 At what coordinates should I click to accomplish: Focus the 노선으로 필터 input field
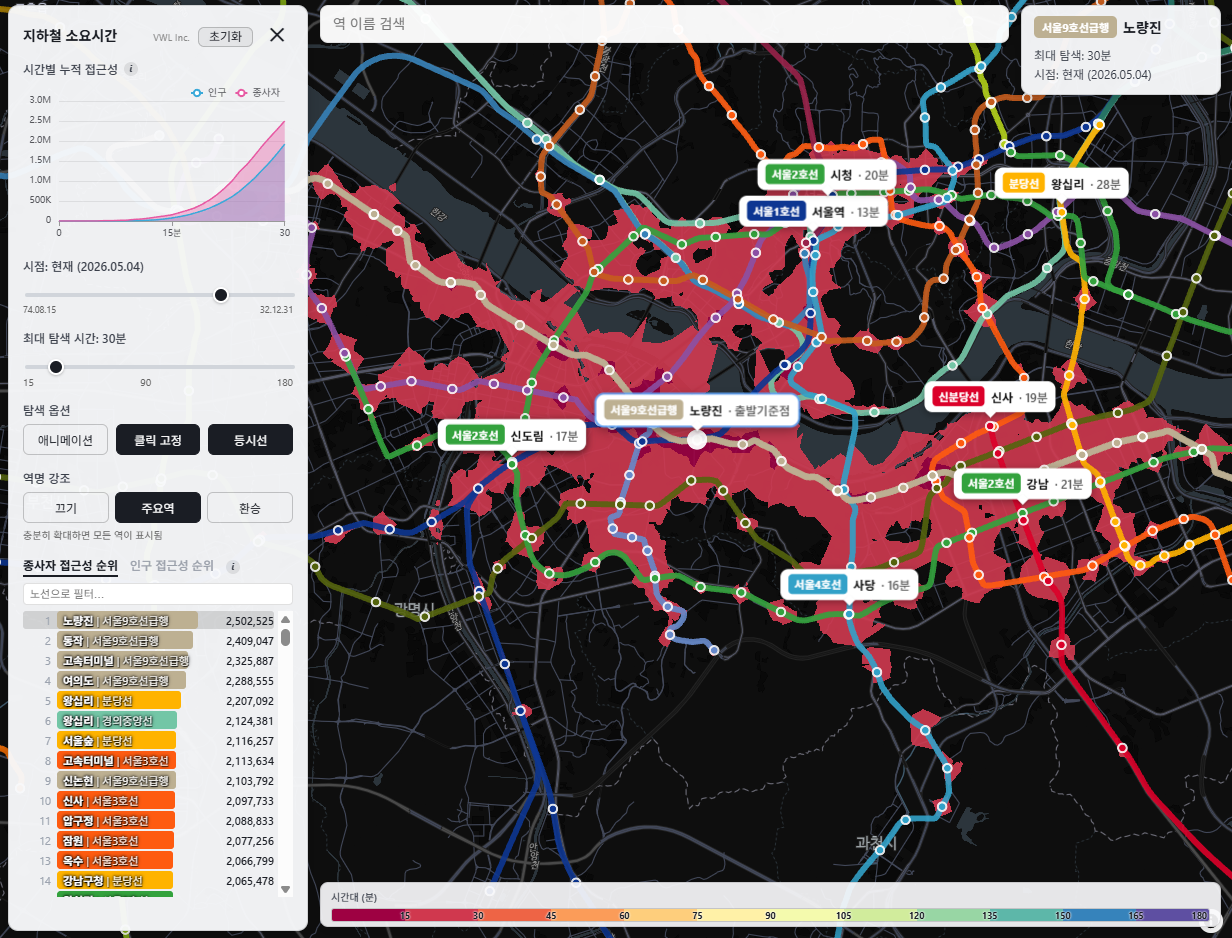tap(157, 594)
